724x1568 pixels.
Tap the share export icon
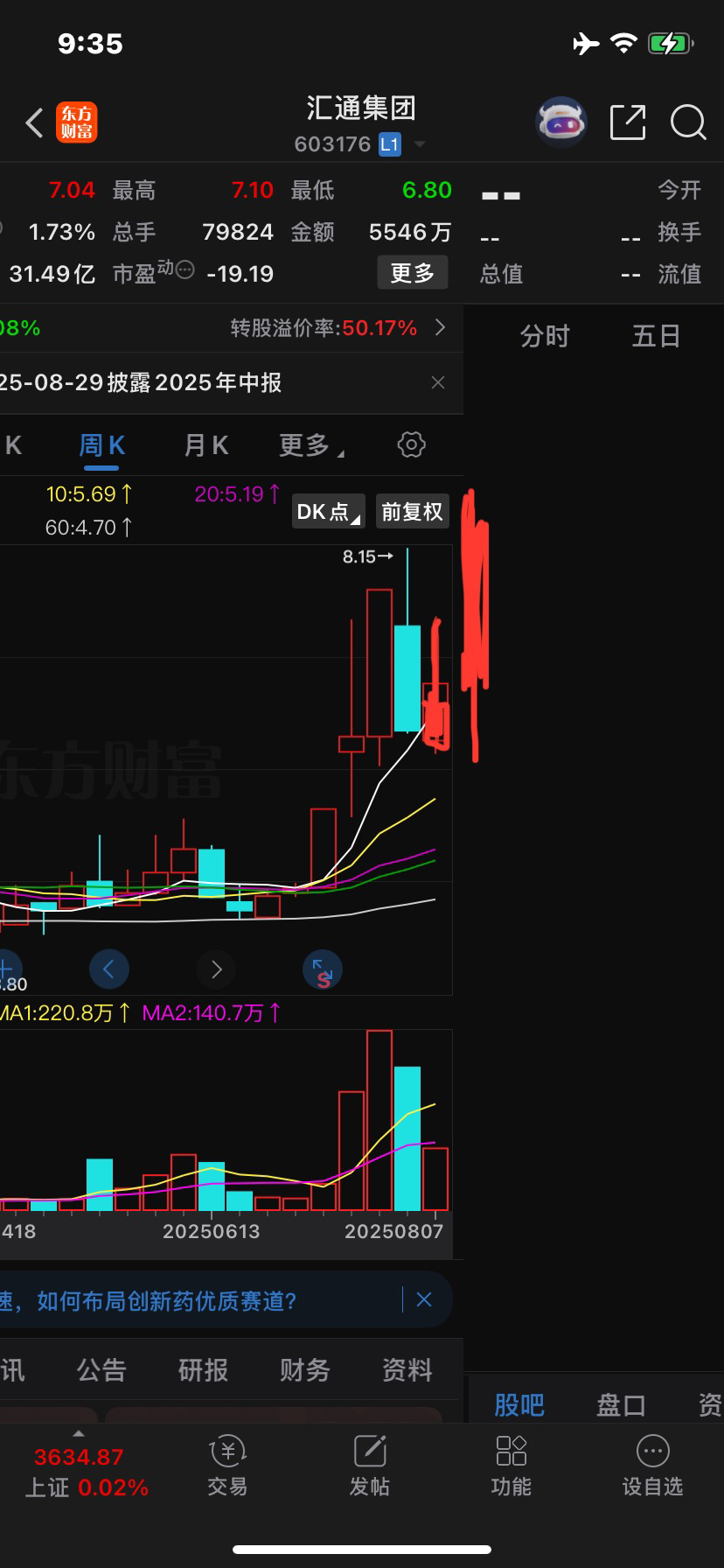pyautogui.click(x=628, y=122)
